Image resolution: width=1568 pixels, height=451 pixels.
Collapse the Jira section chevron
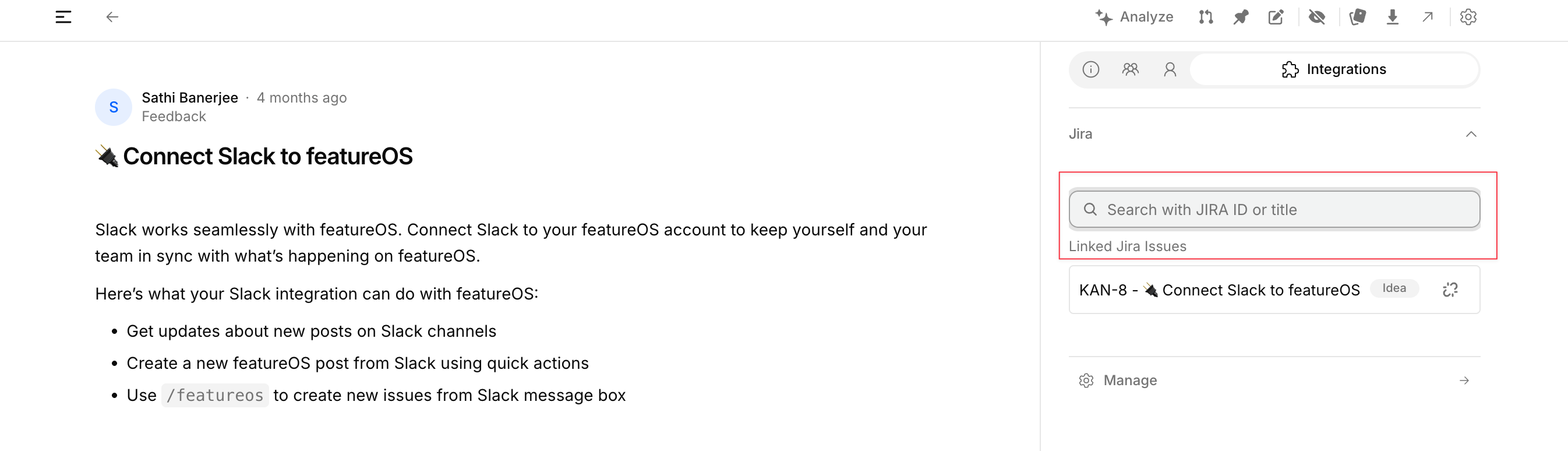pyautogui.click(x=1471, y=134)
